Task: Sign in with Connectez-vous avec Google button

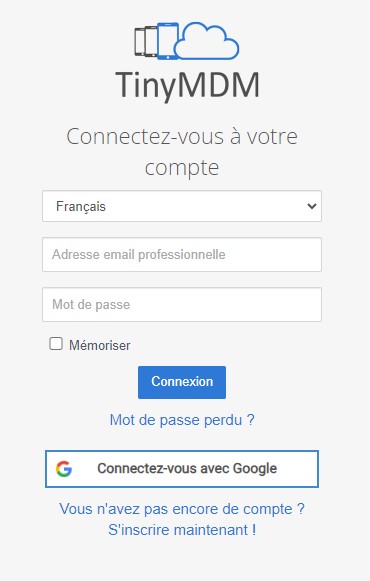Action: pos(182,469)
